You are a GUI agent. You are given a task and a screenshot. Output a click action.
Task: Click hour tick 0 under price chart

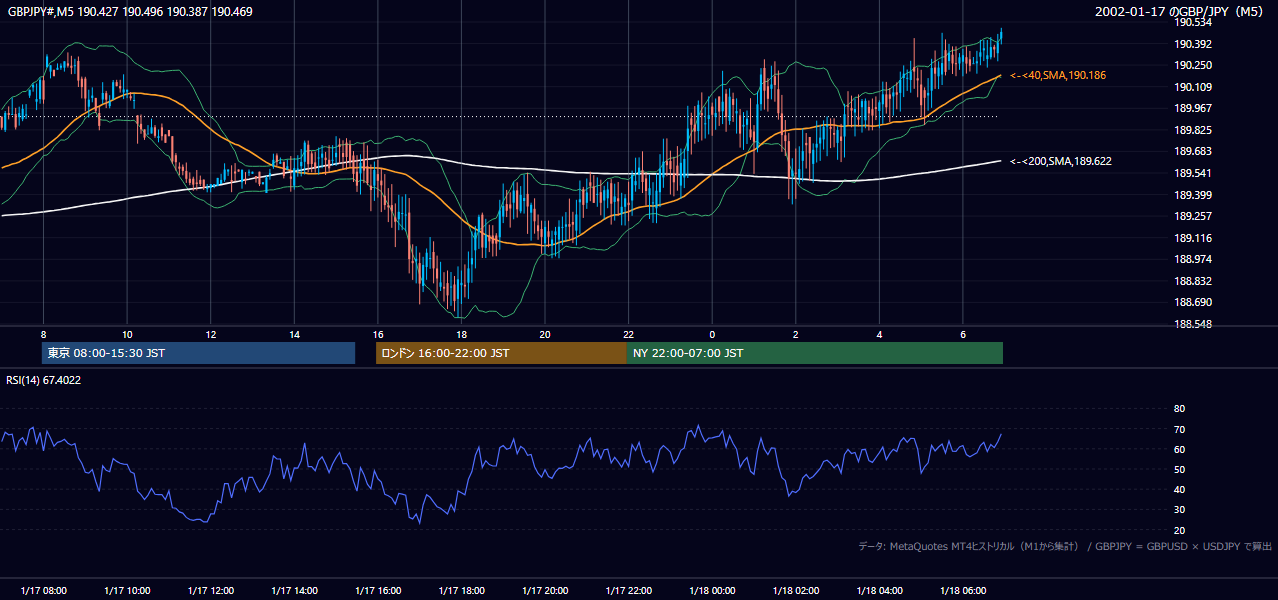point(712,334)
